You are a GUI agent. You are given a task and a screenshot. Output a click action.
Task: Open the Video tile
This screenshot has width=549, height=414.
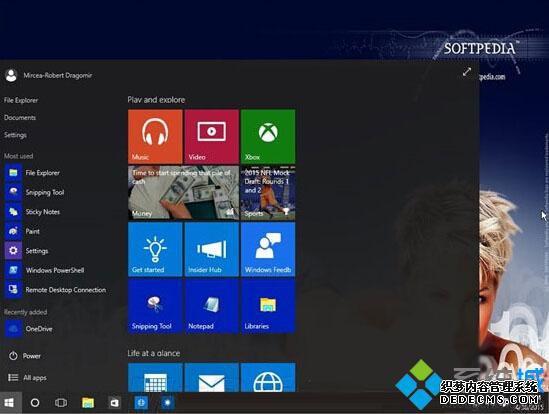(x=211, y=137)
